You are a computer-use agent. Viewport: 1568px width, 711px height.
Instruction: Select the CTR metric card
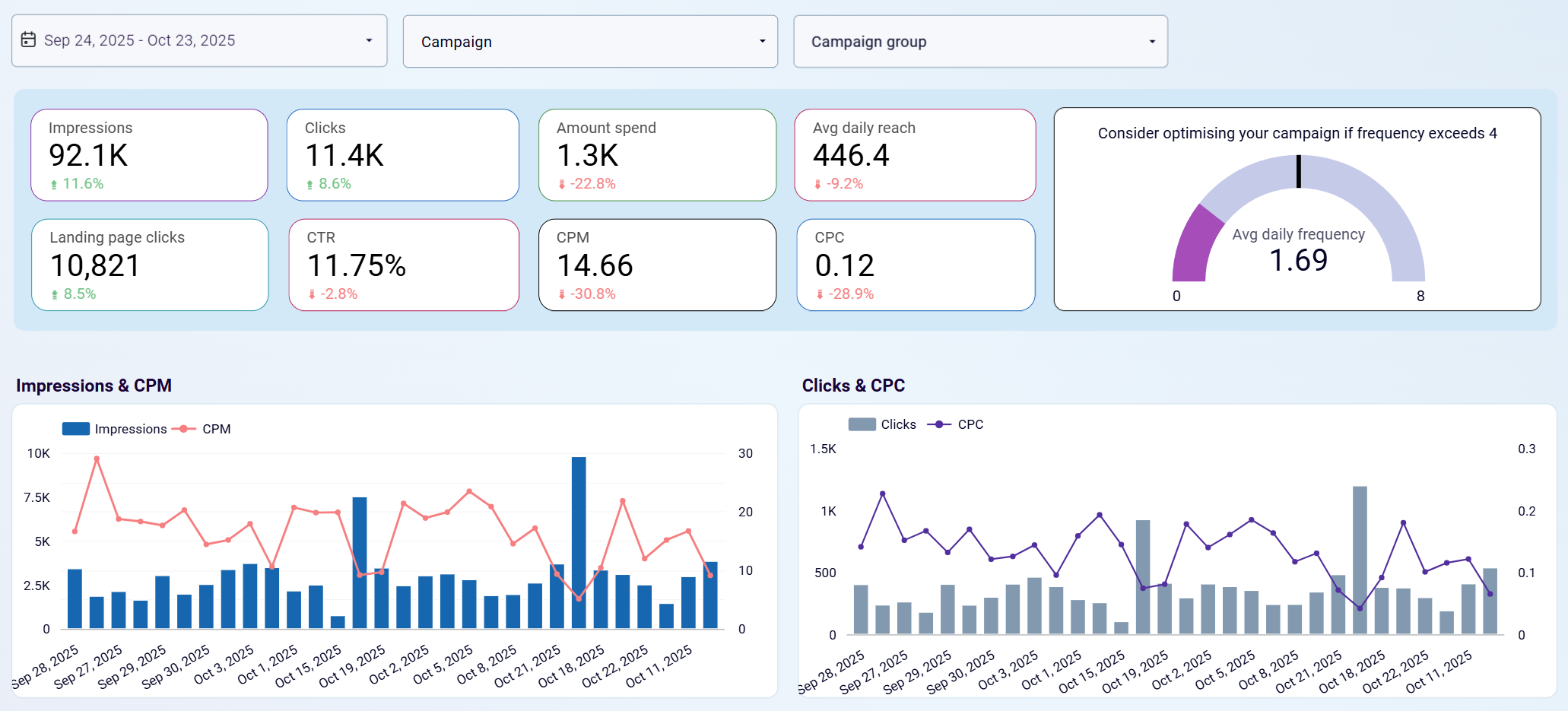[403, 265]
